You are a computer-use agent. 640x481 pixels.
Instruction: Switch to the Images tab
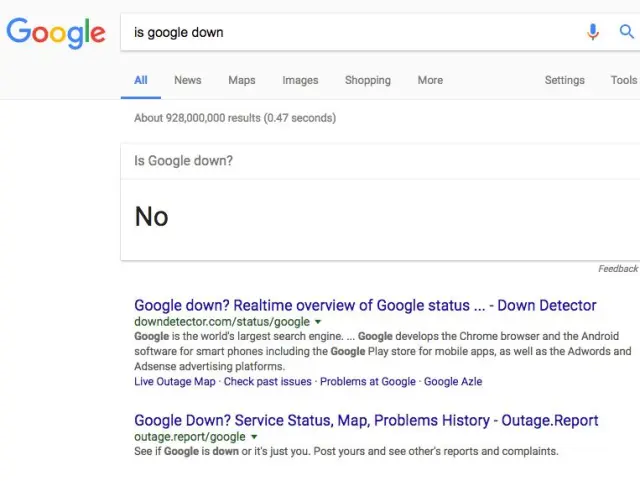(300, 80)
